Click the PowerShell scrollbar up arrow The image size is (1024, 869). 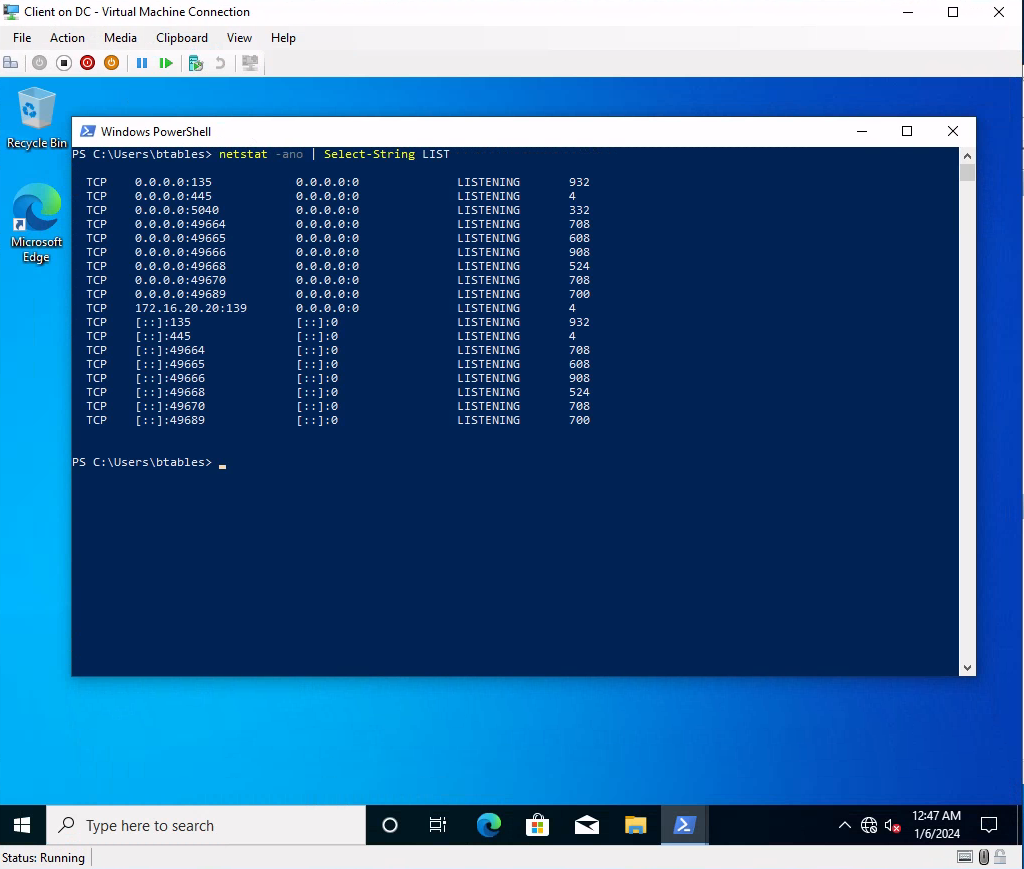(x=967, y=156)
